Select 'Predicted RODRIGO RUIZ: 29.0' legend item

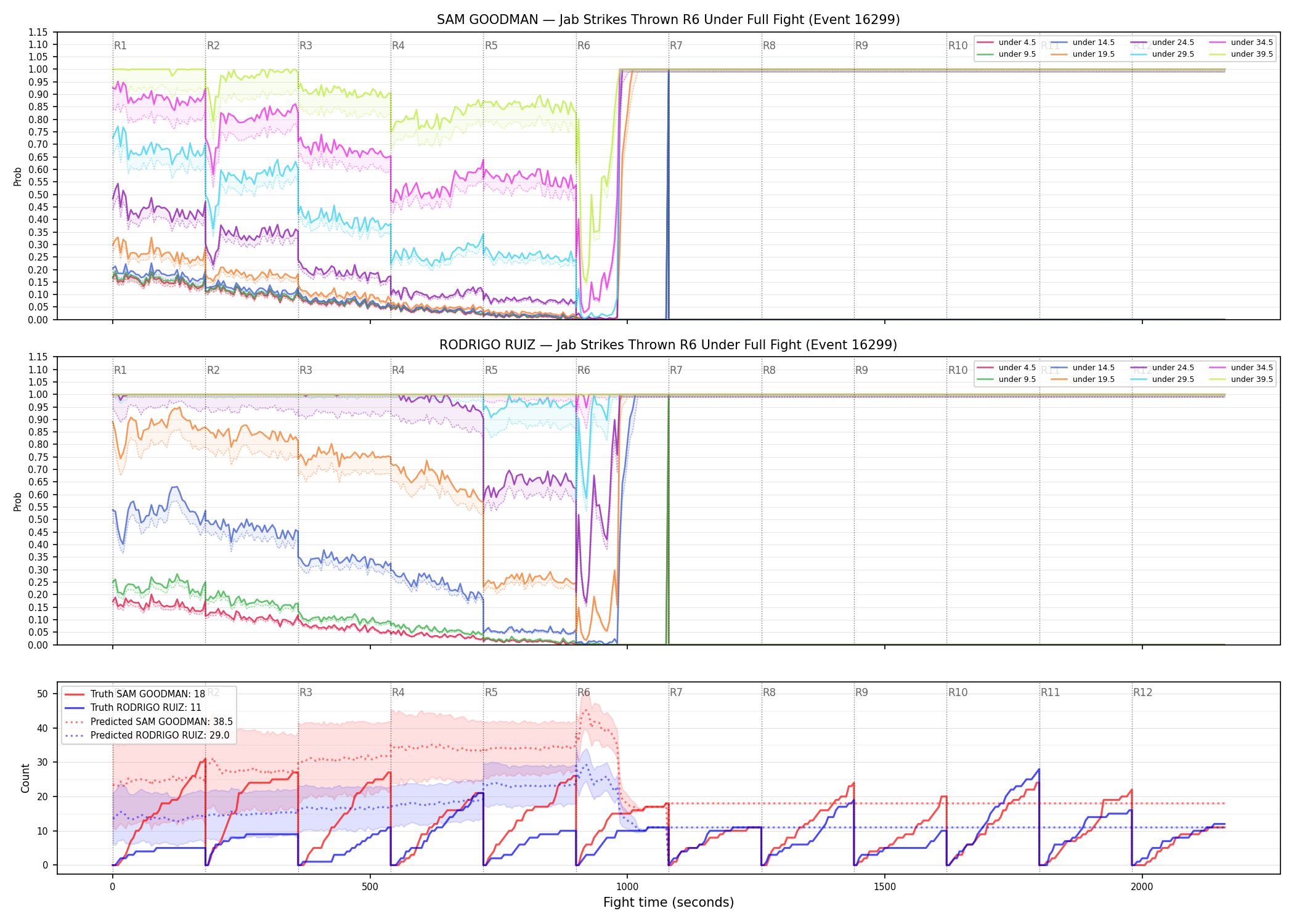(x=147, y=736)
